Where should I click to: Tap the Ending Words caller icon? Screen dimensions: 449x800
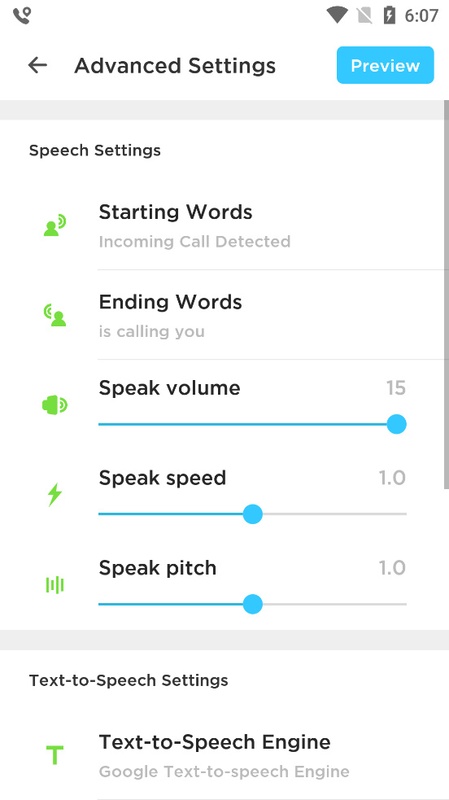(x=55, y=315)
